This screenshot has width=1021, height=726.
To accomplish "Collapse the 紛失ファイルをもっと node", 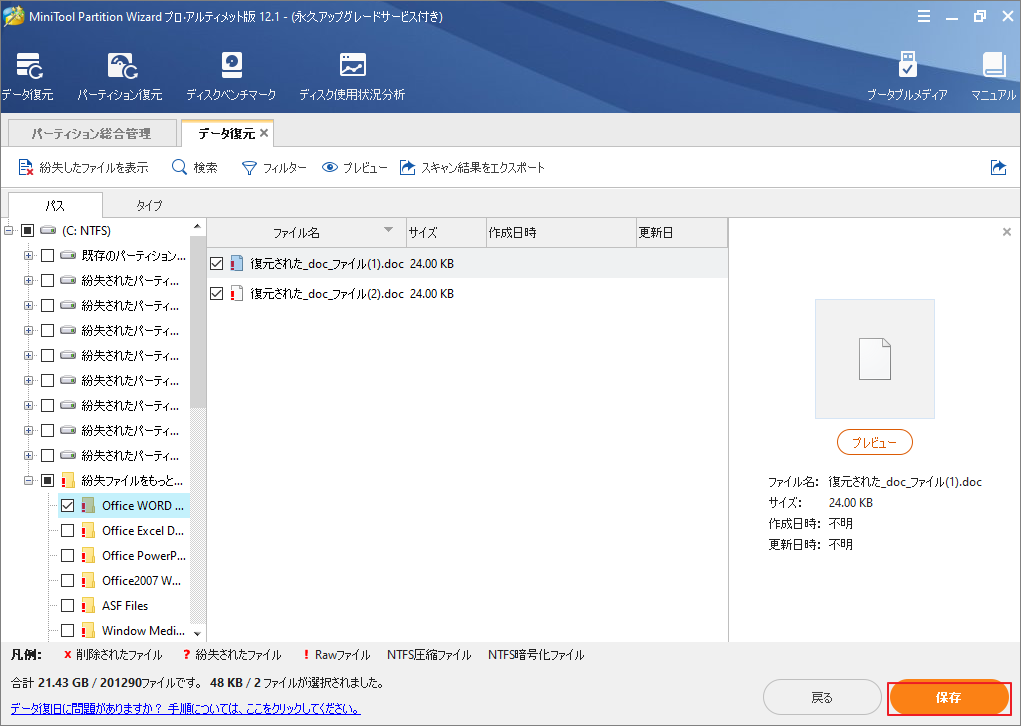I will [x=29, y=481].
